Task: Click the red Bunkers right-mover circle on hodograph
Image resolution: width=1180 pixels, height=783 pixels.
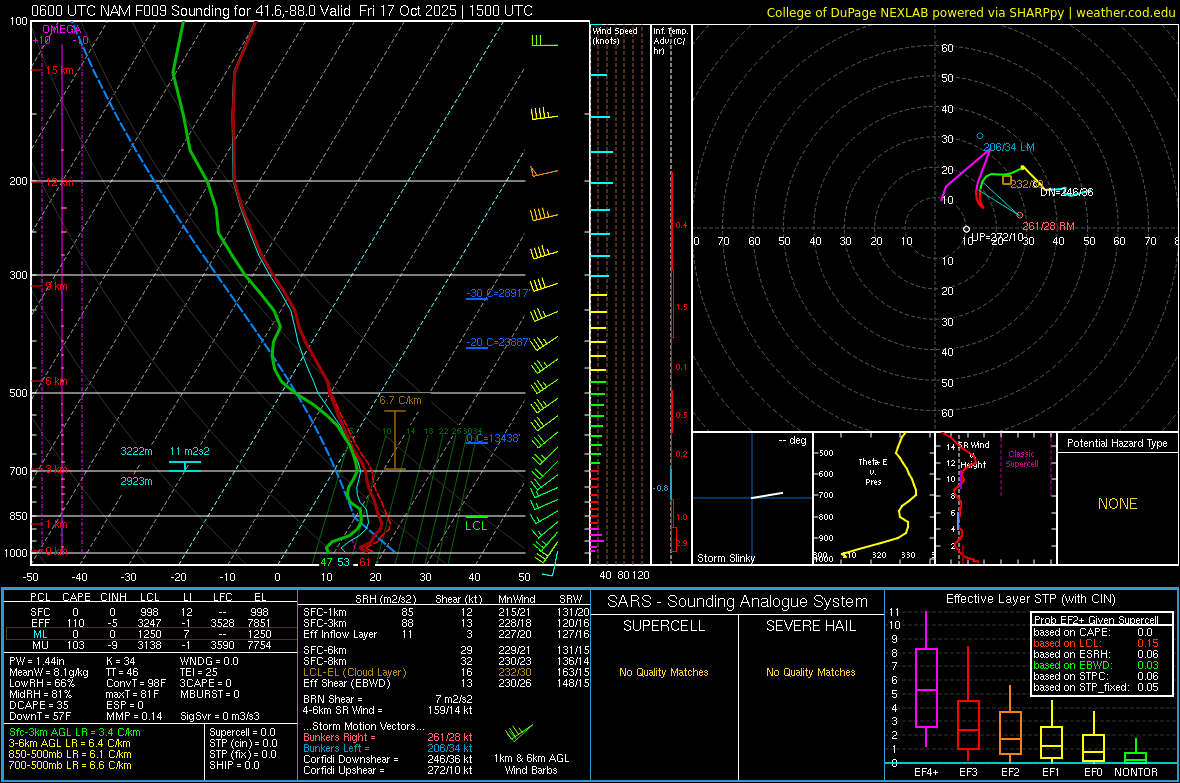Action: 1020,215
